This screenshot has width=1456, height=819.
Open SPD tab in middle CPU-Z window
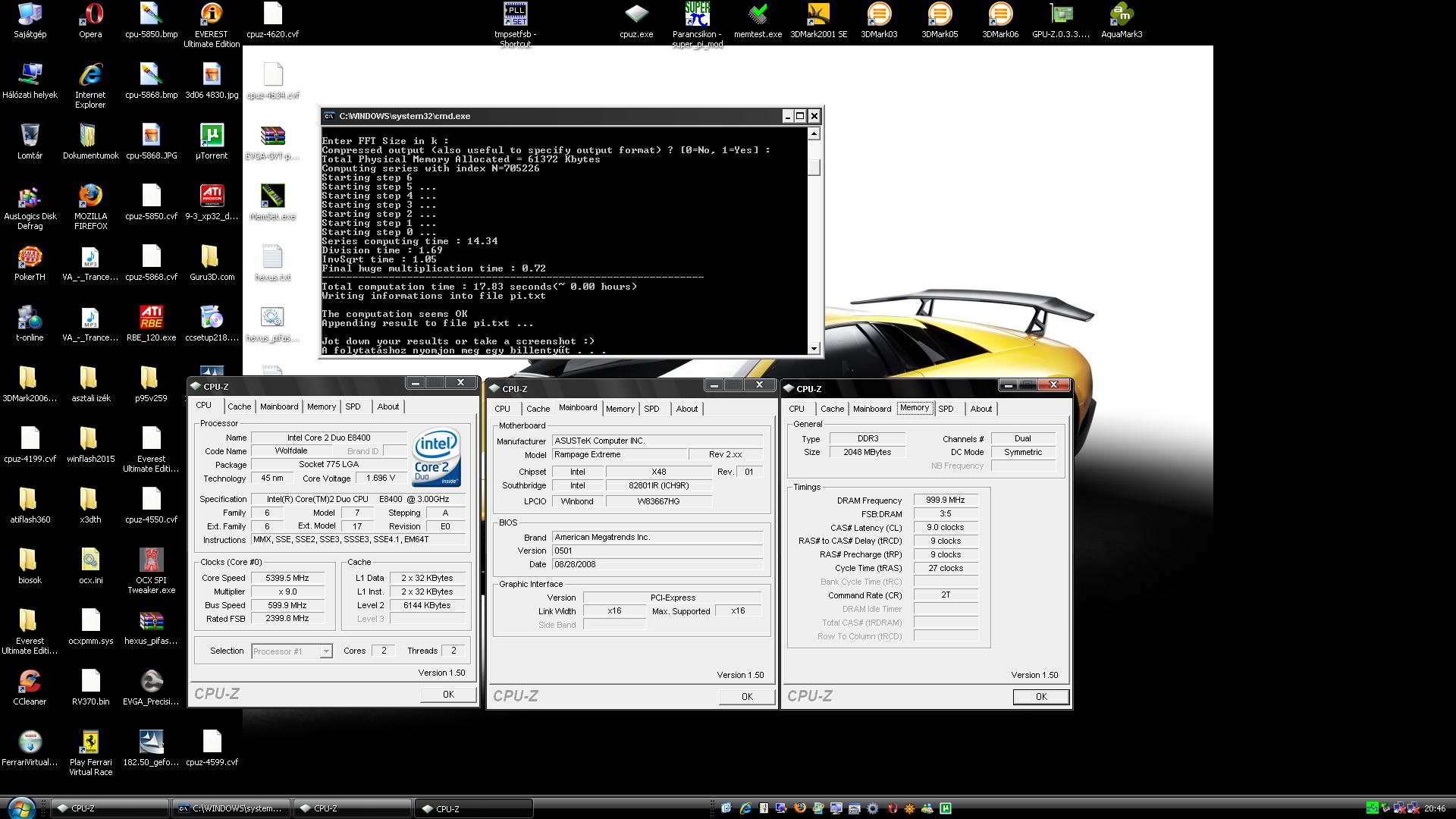(651, 409)
